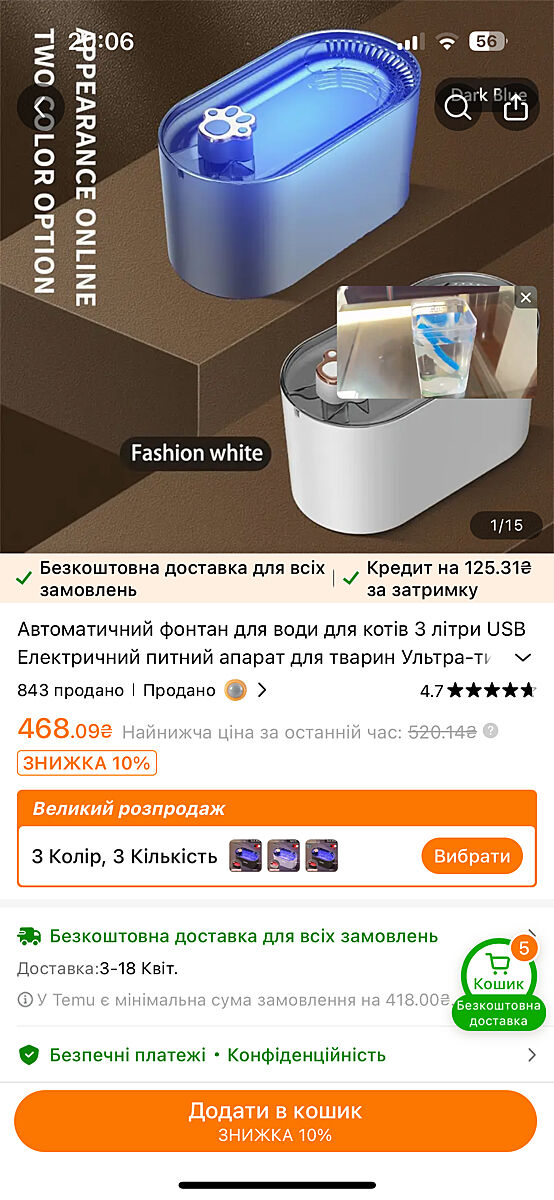554x1200 pixels.
Task: Tap Додати в кошик button
Action: pyautogui.click(x=276, y=1121)
